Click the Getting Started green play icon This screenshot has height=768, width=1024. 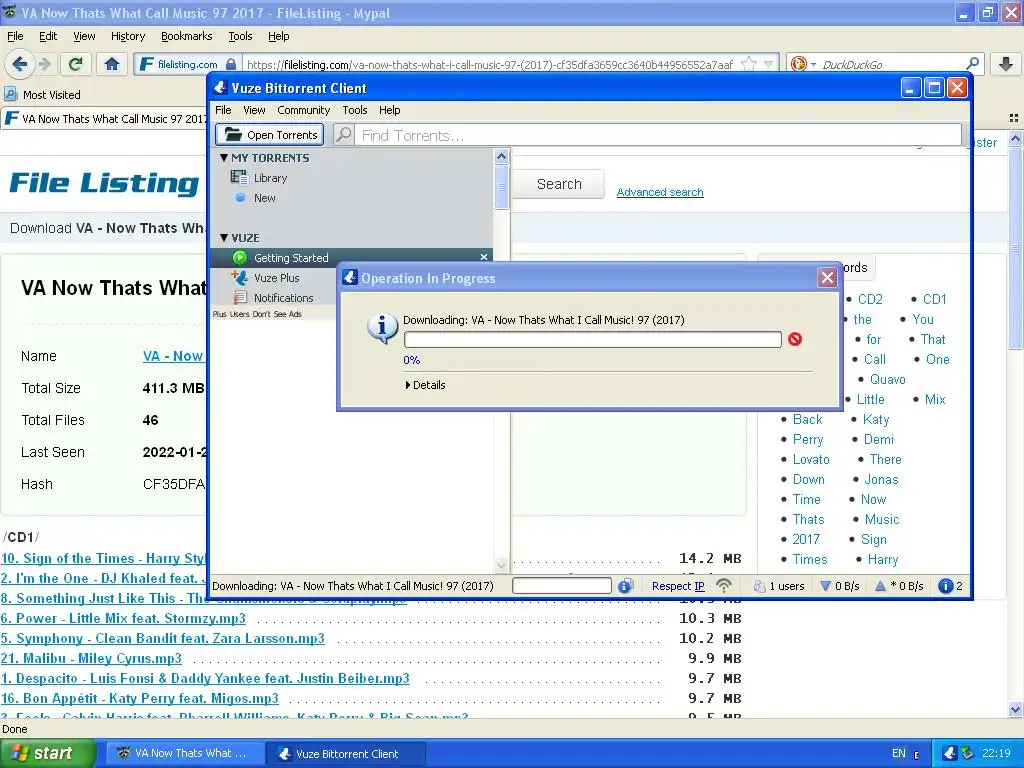click(240, 257)
